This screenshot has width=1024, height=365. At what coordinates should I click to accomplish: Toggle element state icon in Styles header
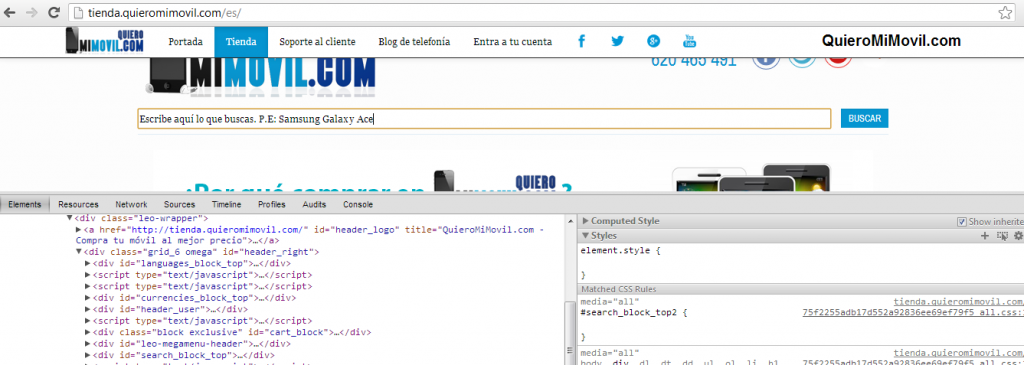(x=1002, y=236)
